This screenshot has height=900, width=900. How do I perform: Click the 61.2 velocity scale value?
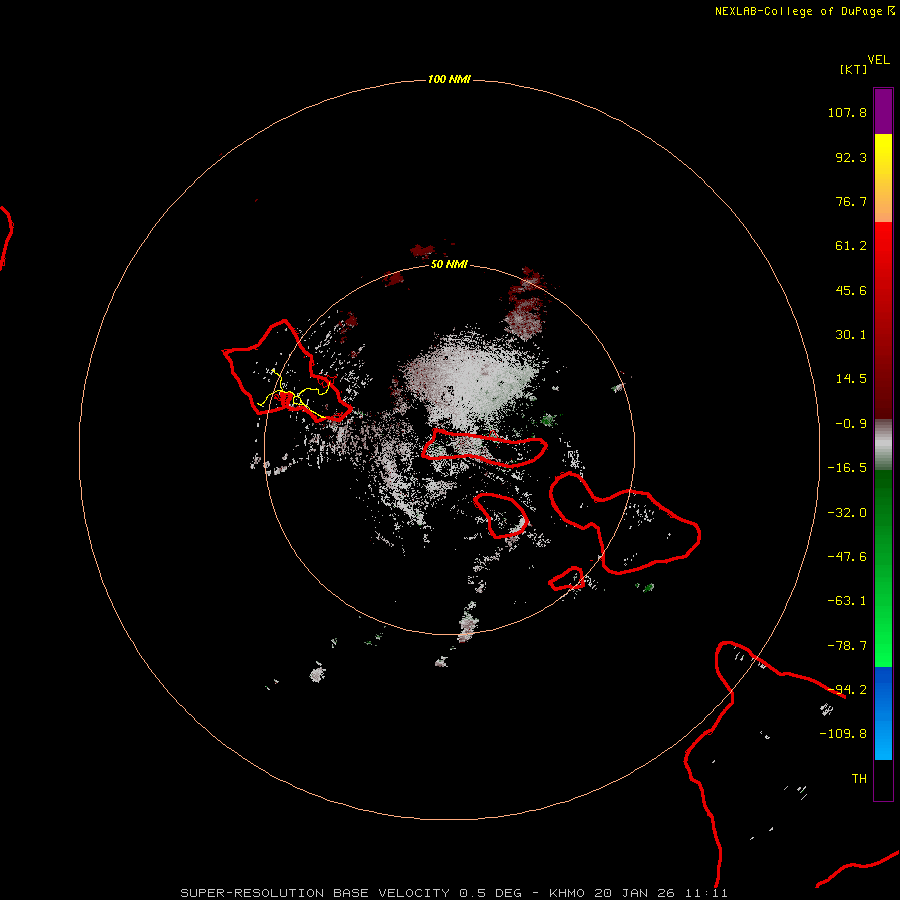(851, 246)
